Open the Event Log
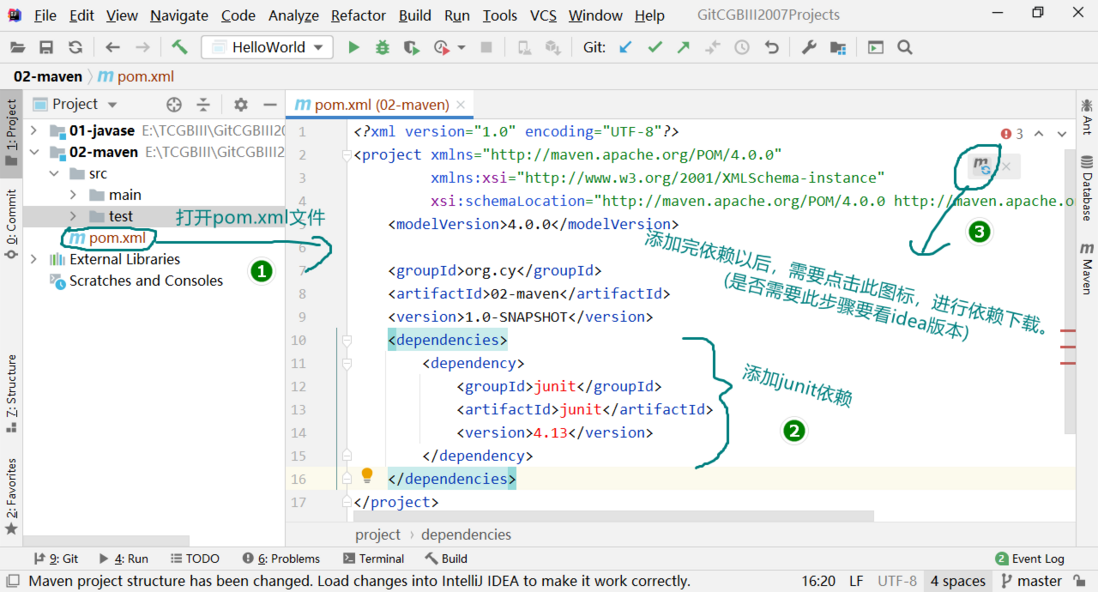Image resolution: width=1098 pixels, height=592 pixels. [x=1029, y=558]
